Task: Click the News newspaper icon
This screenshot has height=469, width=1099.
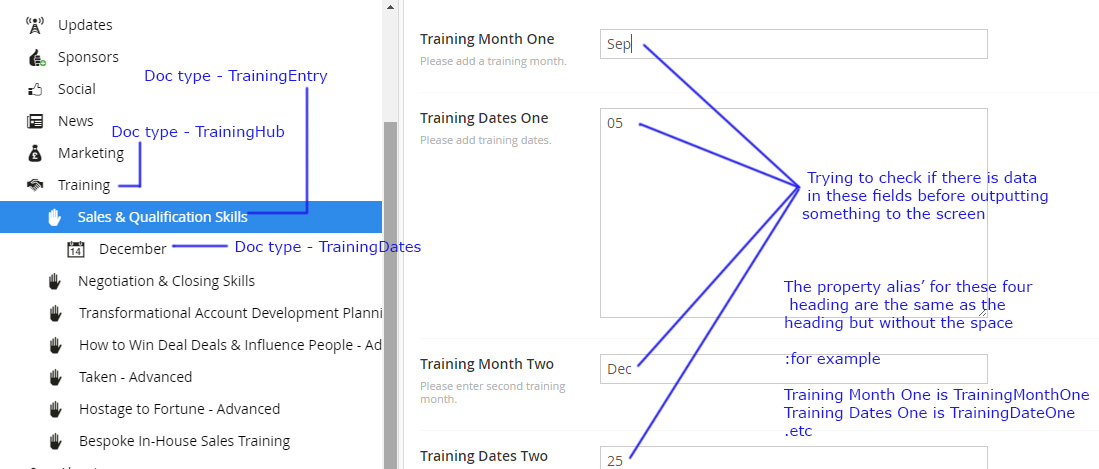Action: tap(36, 121)
